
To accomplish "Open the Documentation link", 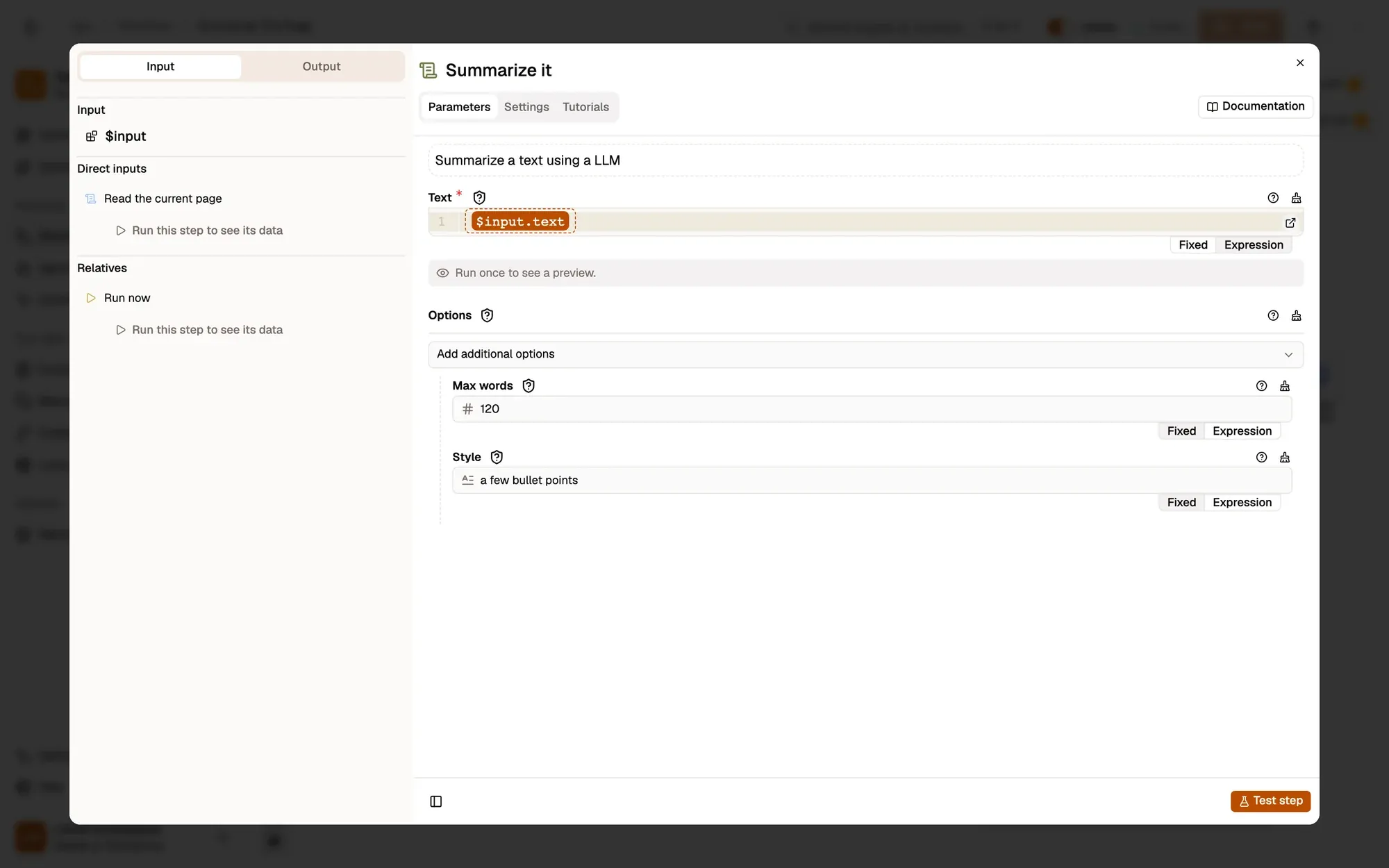I will tap(1256, 106).
